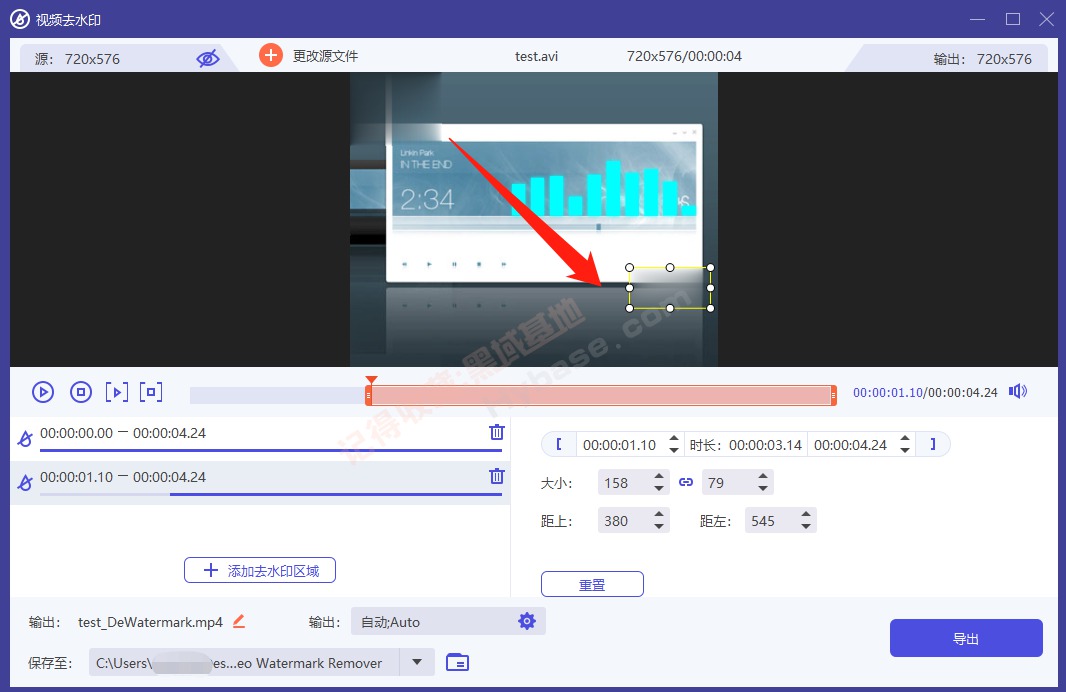The width and height of the screenshot is (1066, 692).
Task: Maximize the 视频去水印 window
Action: click(1013, 19)
